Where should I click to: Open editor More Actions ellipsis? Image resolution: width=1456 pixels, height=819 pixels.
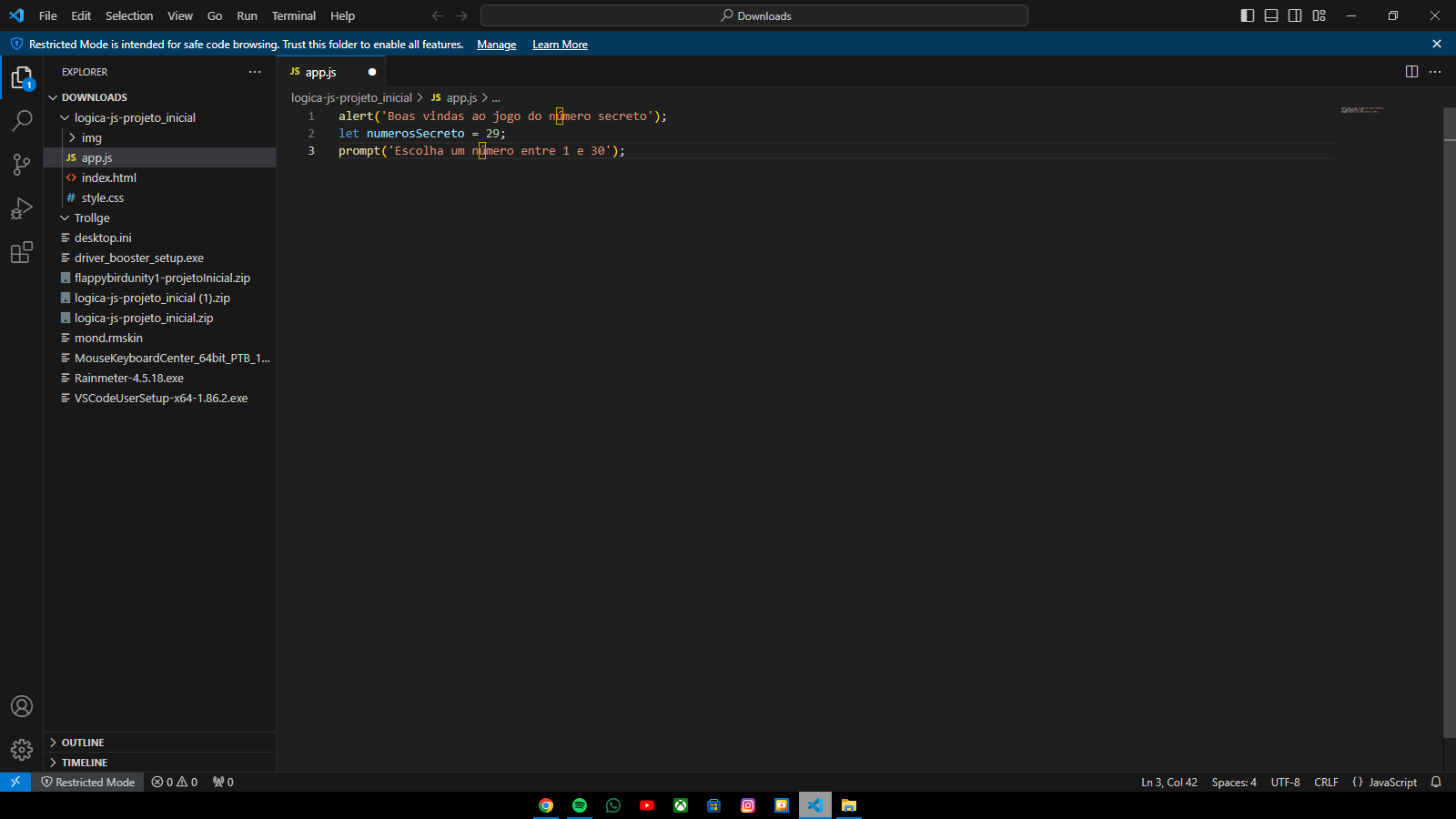point(1435,72)
